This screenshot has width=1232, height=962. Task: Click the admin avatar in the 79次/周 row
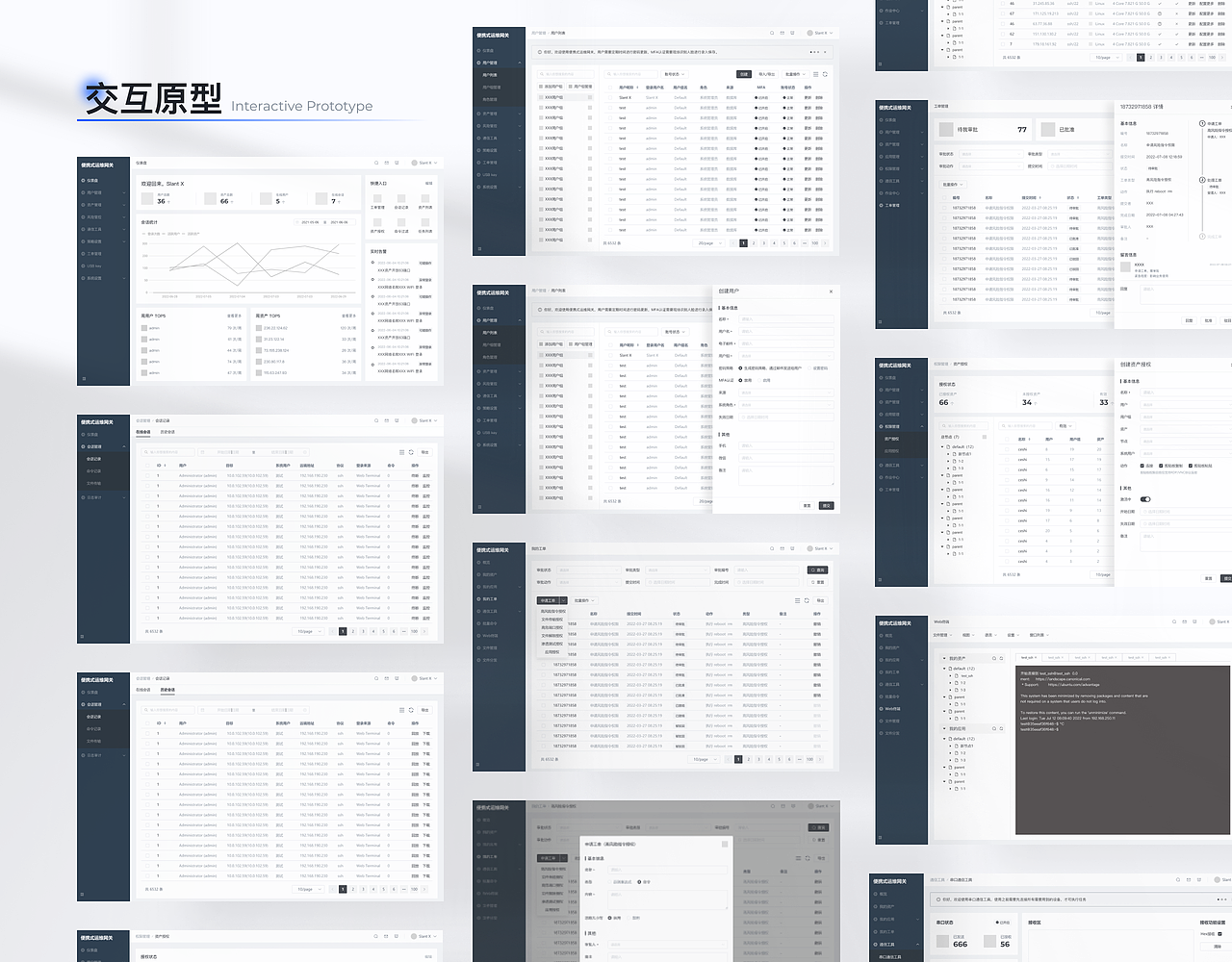coord(144,328)
